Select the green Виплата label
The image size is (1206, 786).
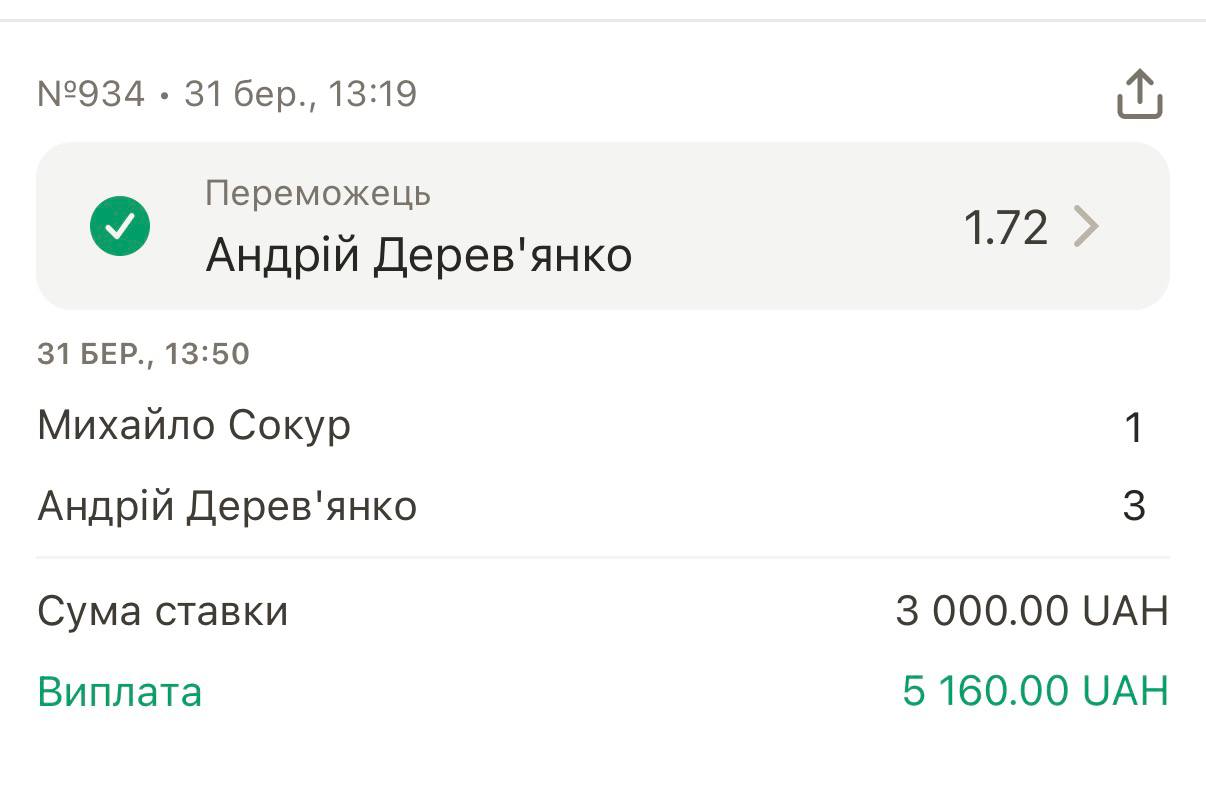click(x=120, y=692)
